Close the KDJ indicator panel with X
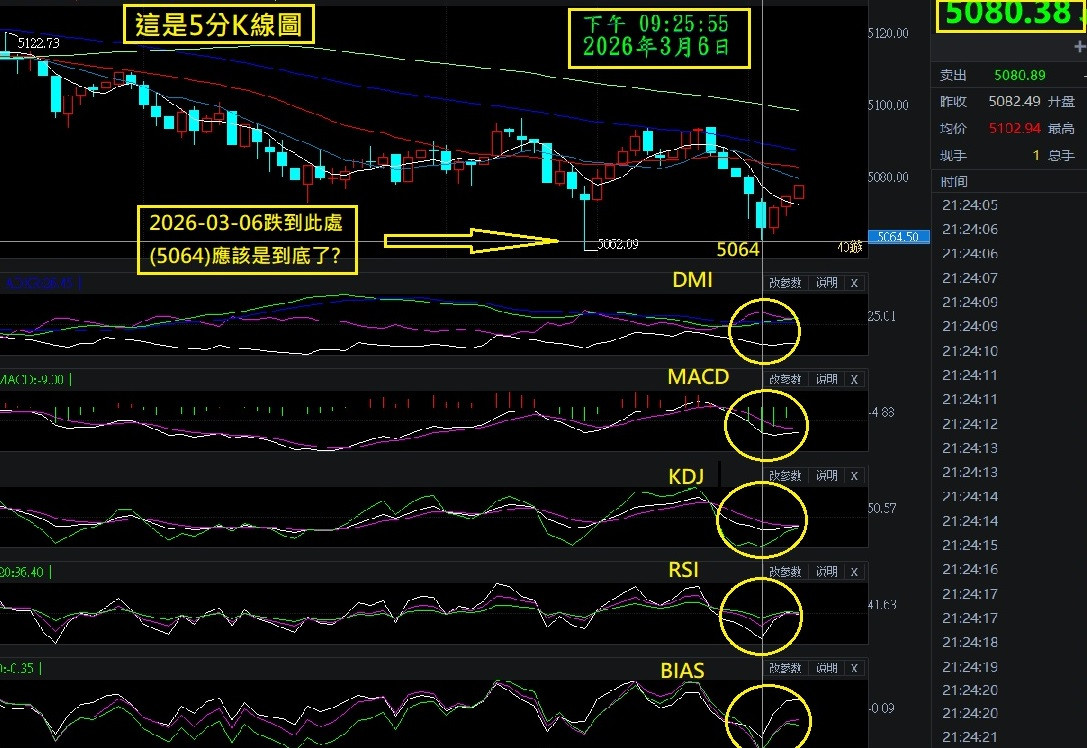 click(854, 476)
